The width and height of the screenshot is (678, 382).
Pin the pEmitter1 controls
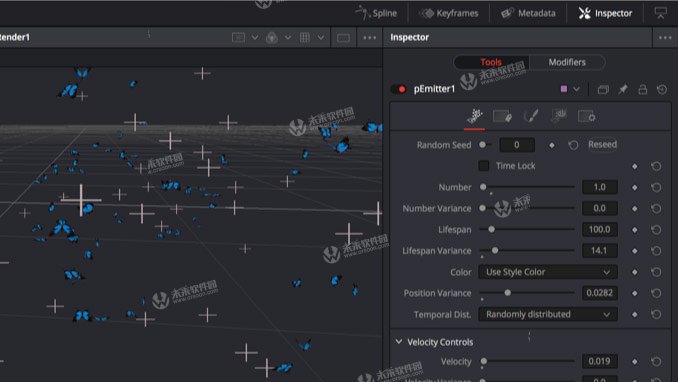tap(623, 90)
